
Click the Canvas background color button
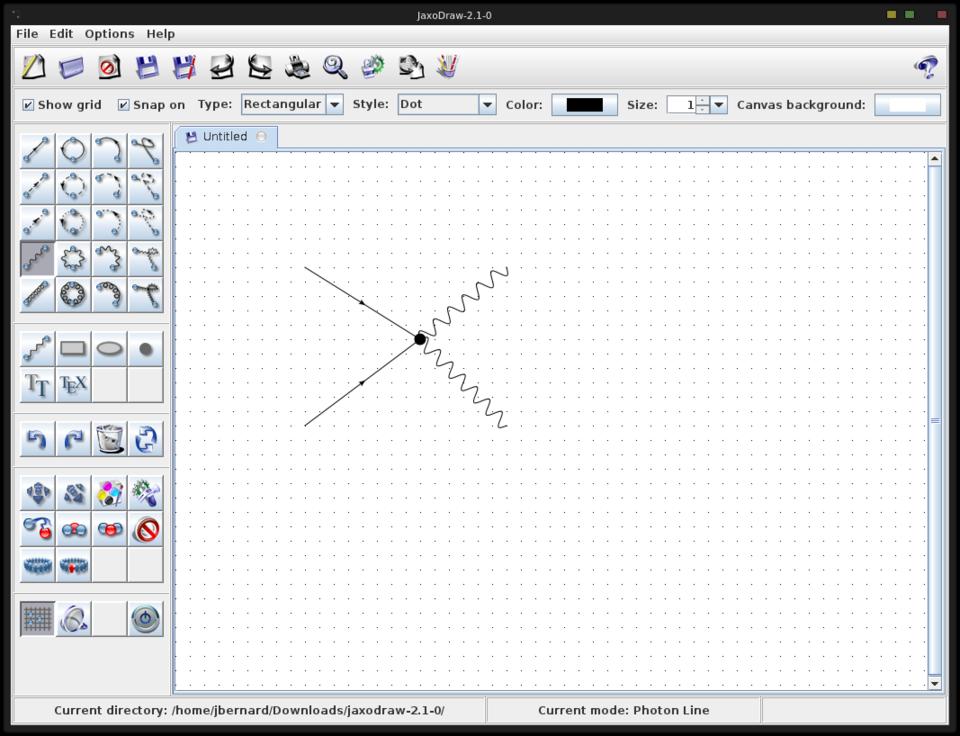click(907, 105)
